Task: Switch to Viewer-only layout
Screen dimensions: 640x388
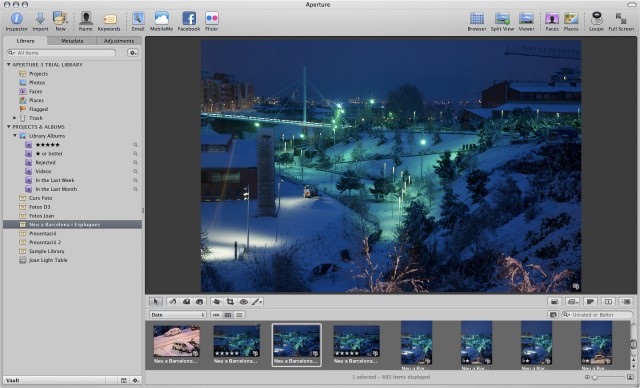Action: click(526, 21)
